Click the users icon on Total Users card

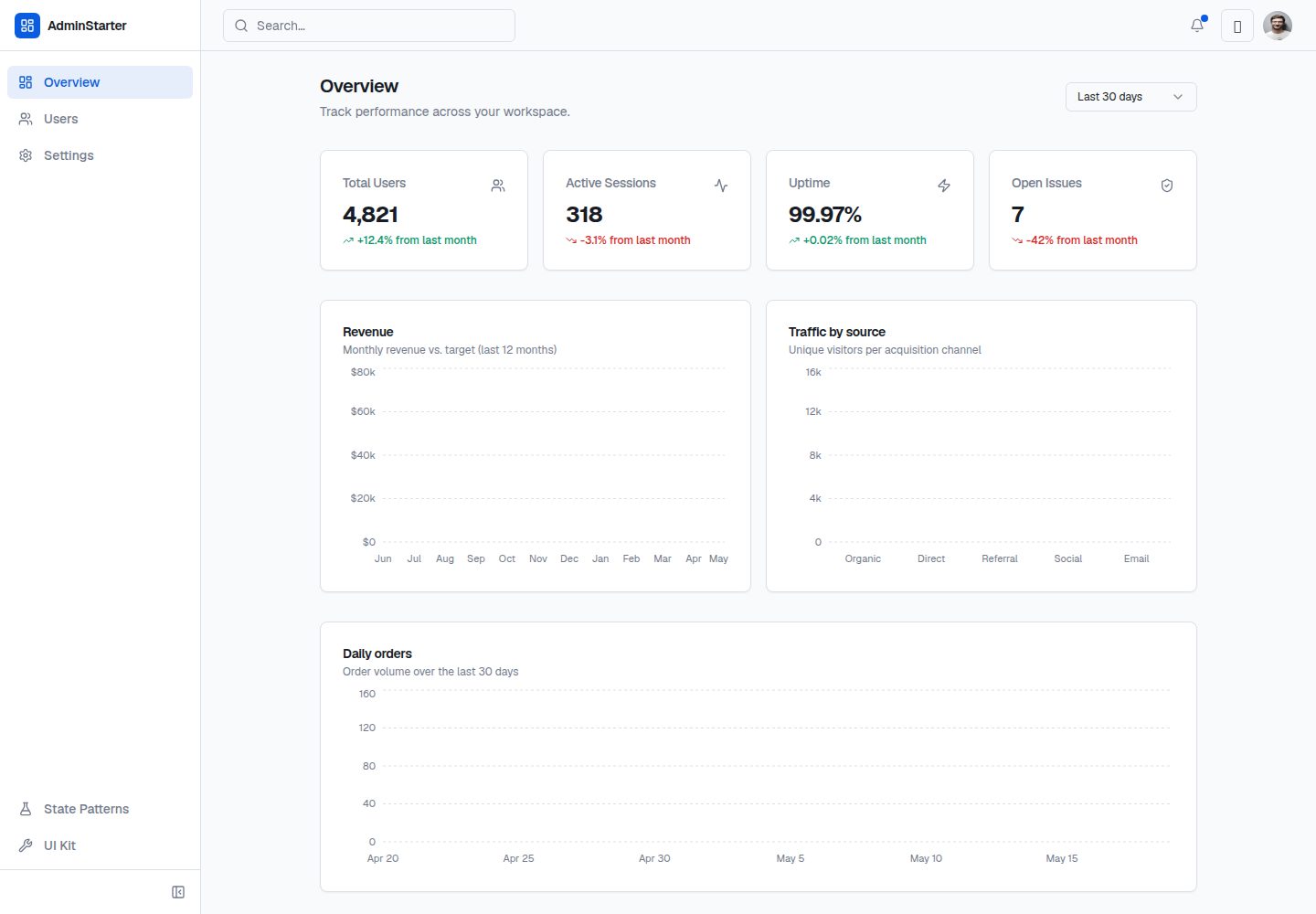(498, 186)
